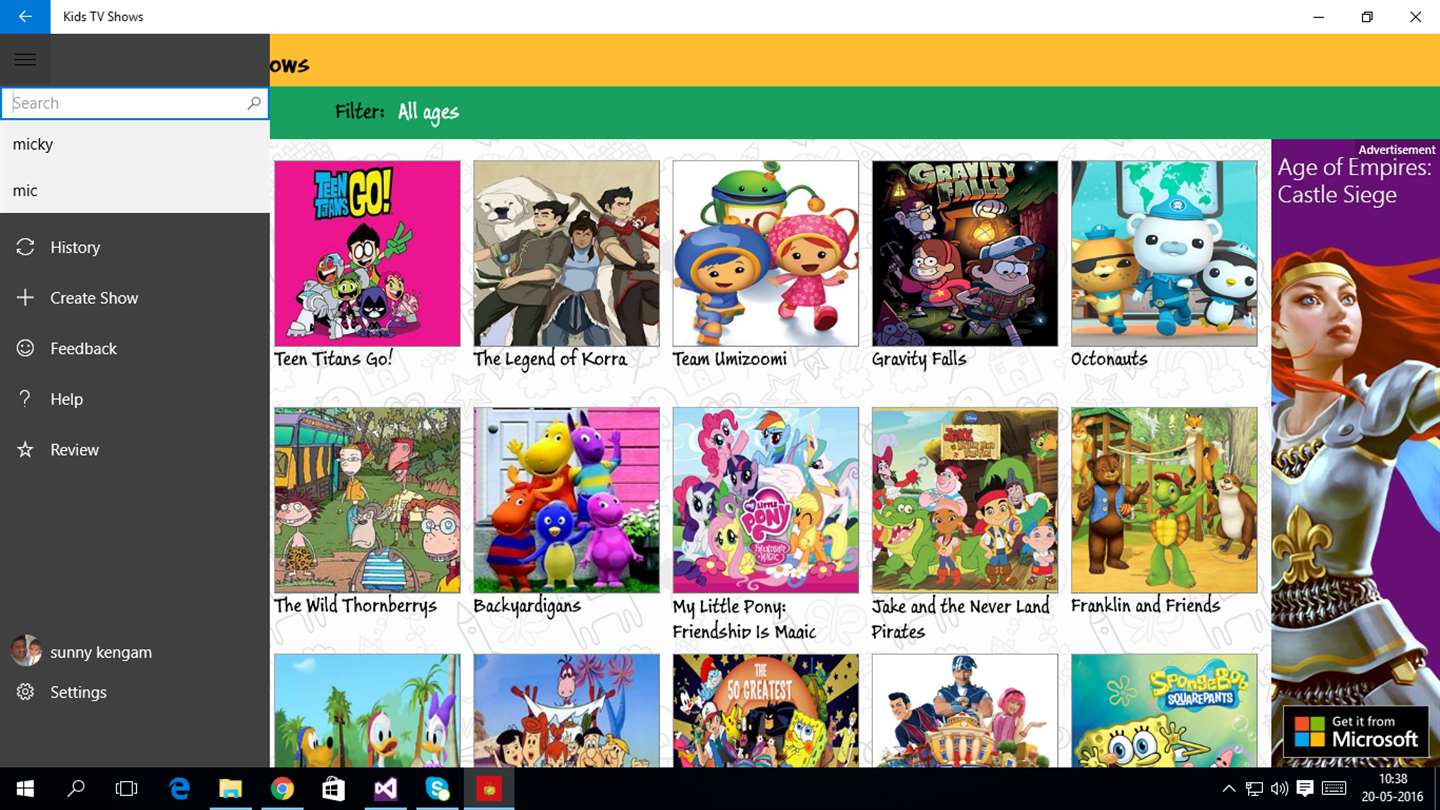
Task: Click the Kids TV Shows taskbar icon
Action: point(488,789)
